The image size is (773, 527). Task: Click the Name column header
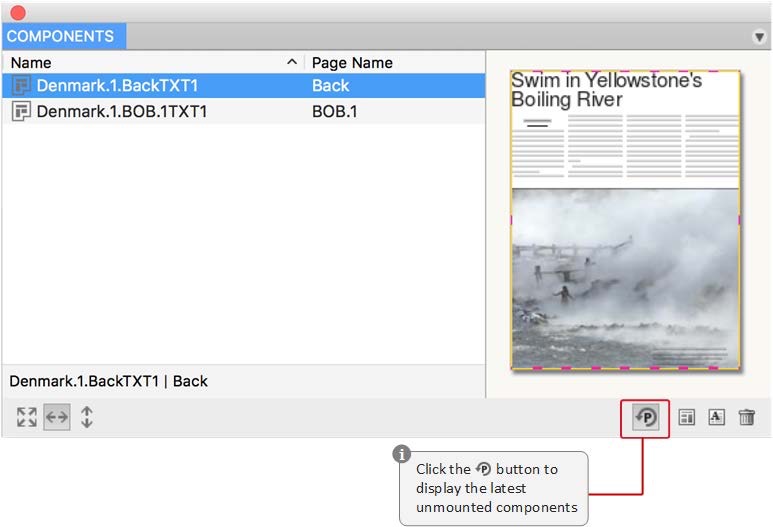click(x=30, y=62)
